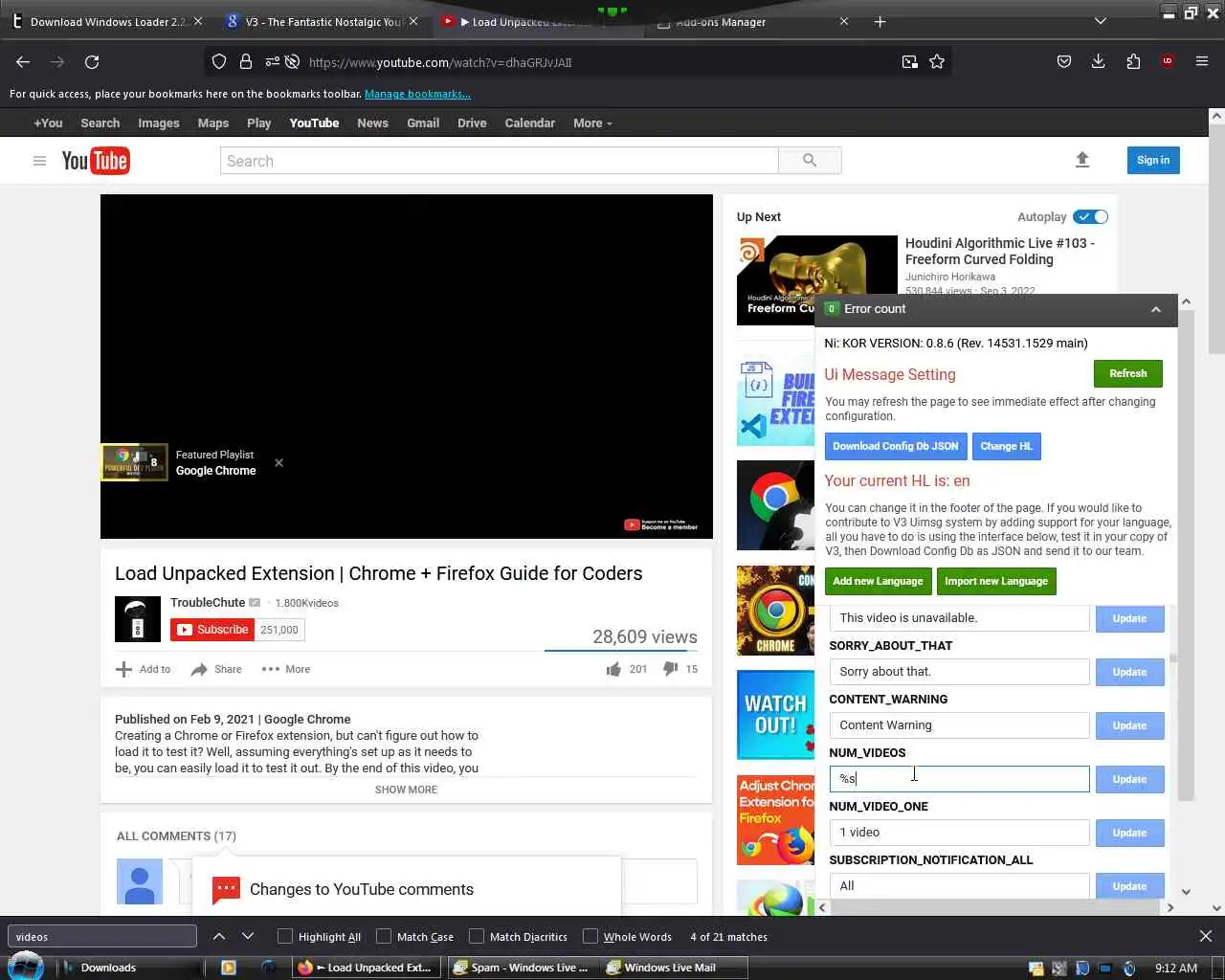Click the YouTube search magnifier button
The height and width of the screenshot is (980, 1225).
[x=810, y=161]
